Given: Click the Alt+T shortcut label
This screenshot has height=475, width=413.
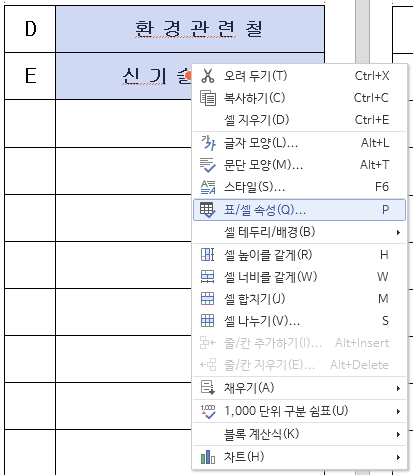Looking at the screenshot, I should tap(374, 165).
